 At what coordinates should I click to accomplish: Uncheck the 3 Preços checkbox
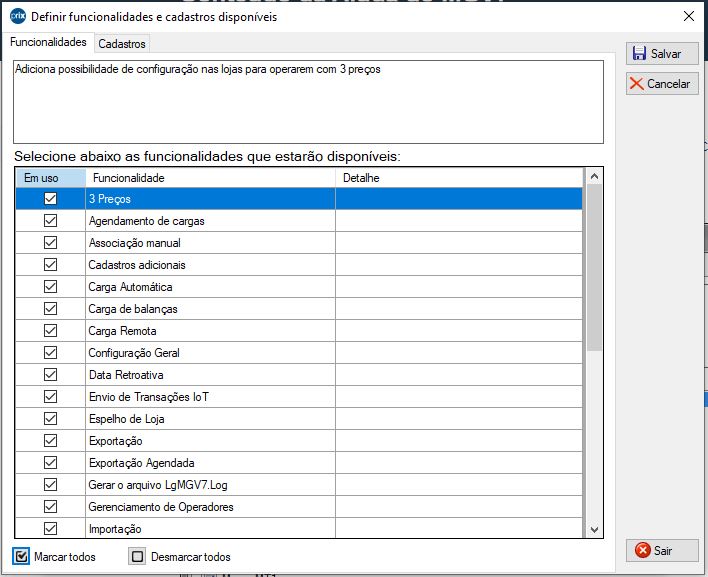pyautogui.click(x=50, y=199)
